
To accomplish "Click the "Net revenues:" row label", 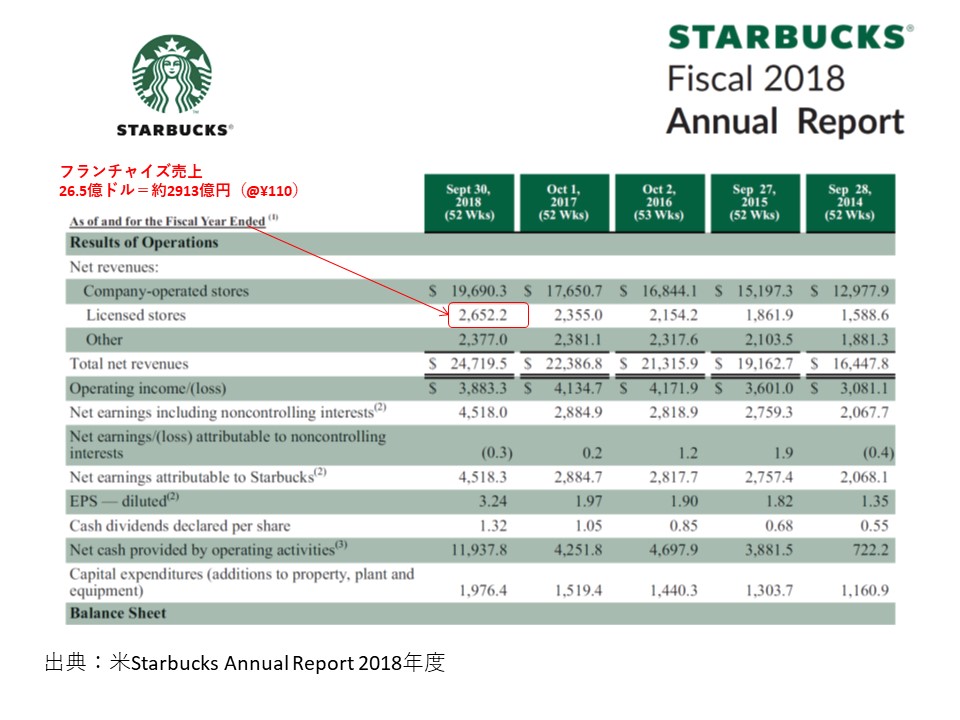I will [x=114, y=267].
